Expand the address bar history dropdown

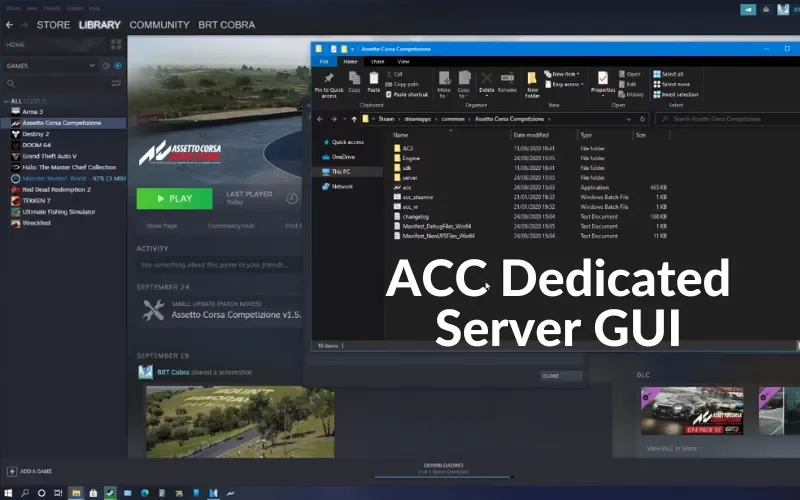pyautogui.click(x=629, y=119)
